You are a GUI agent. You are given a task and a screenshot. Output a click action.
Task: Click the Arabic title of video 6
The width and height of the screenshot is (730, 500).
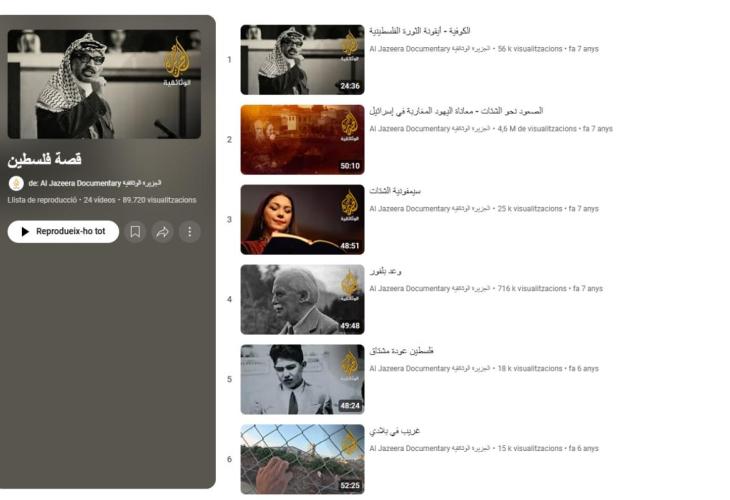point(395,431)
